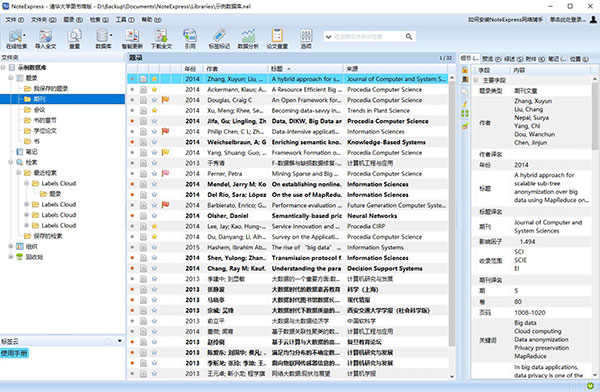Click the user manual (使用手册) tag link
This screenshot has width=600, height=392.
[14, 353]
